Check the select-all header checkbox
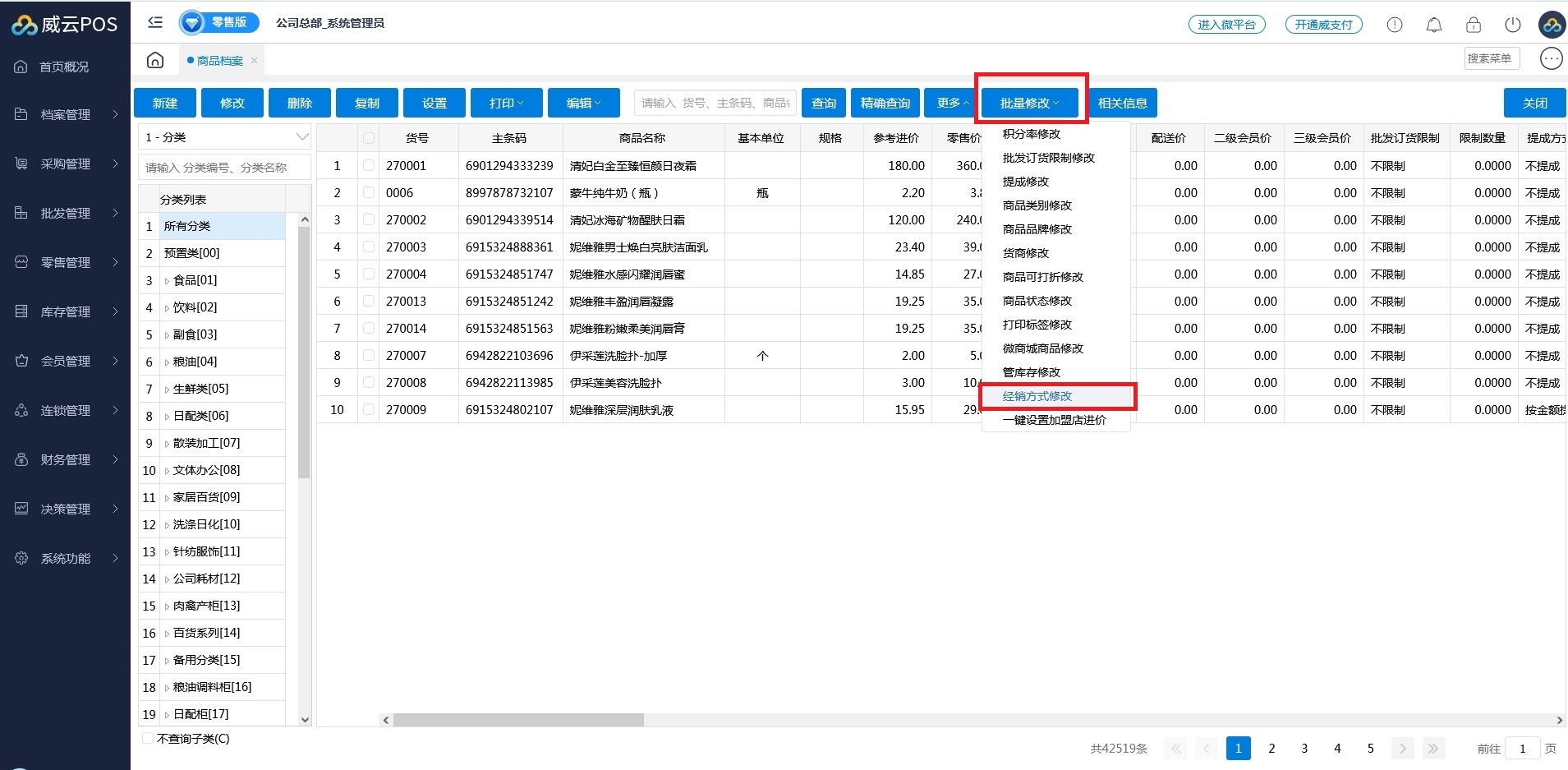The image size is (1568, 770). coord(368,138)
